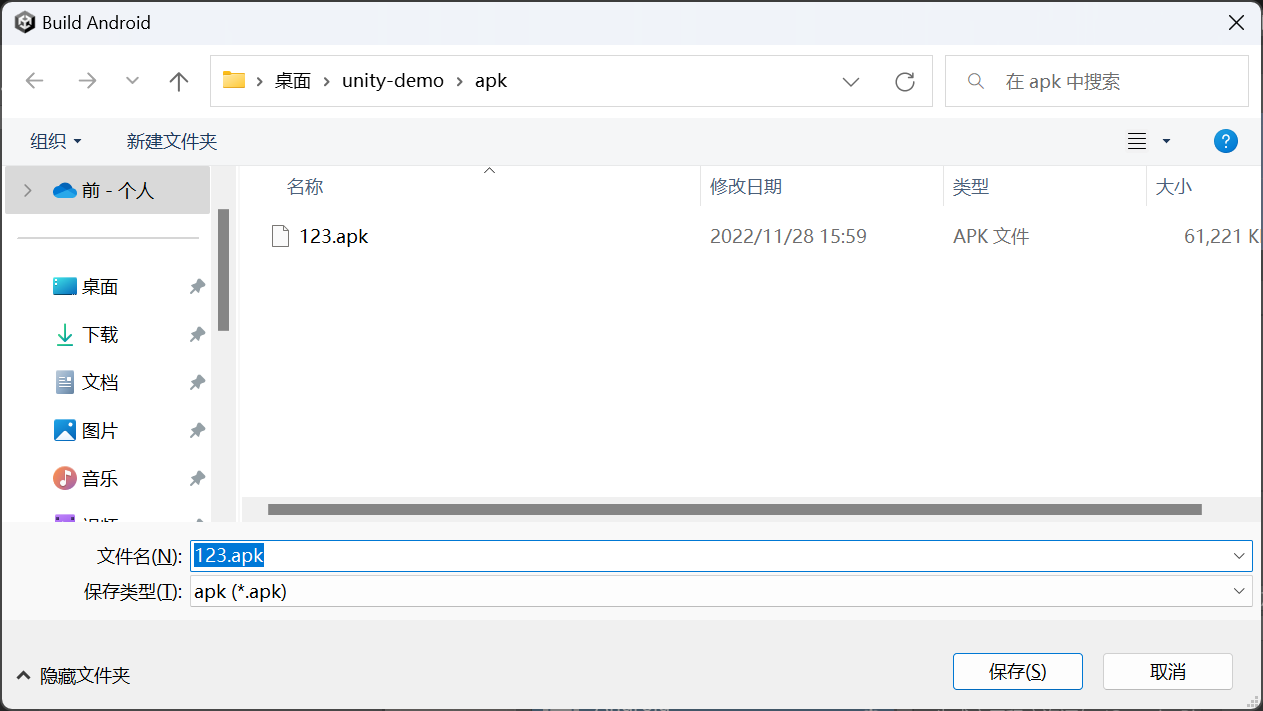The height and width of the screenshot is (711, 1263).
Task: Refresh the apk folder view
Action: point(905,82)
